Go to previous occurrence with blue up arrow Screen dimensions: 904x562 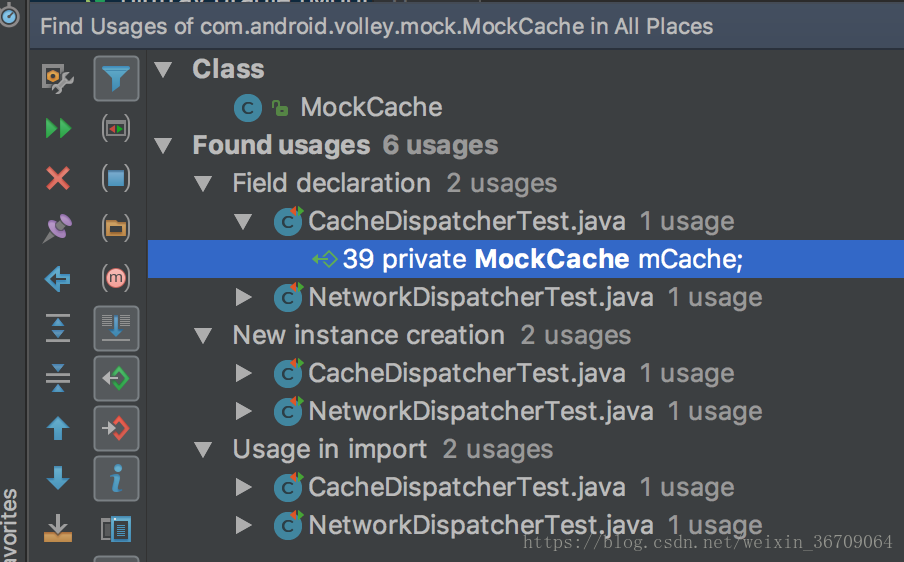(x=58, y=428)
